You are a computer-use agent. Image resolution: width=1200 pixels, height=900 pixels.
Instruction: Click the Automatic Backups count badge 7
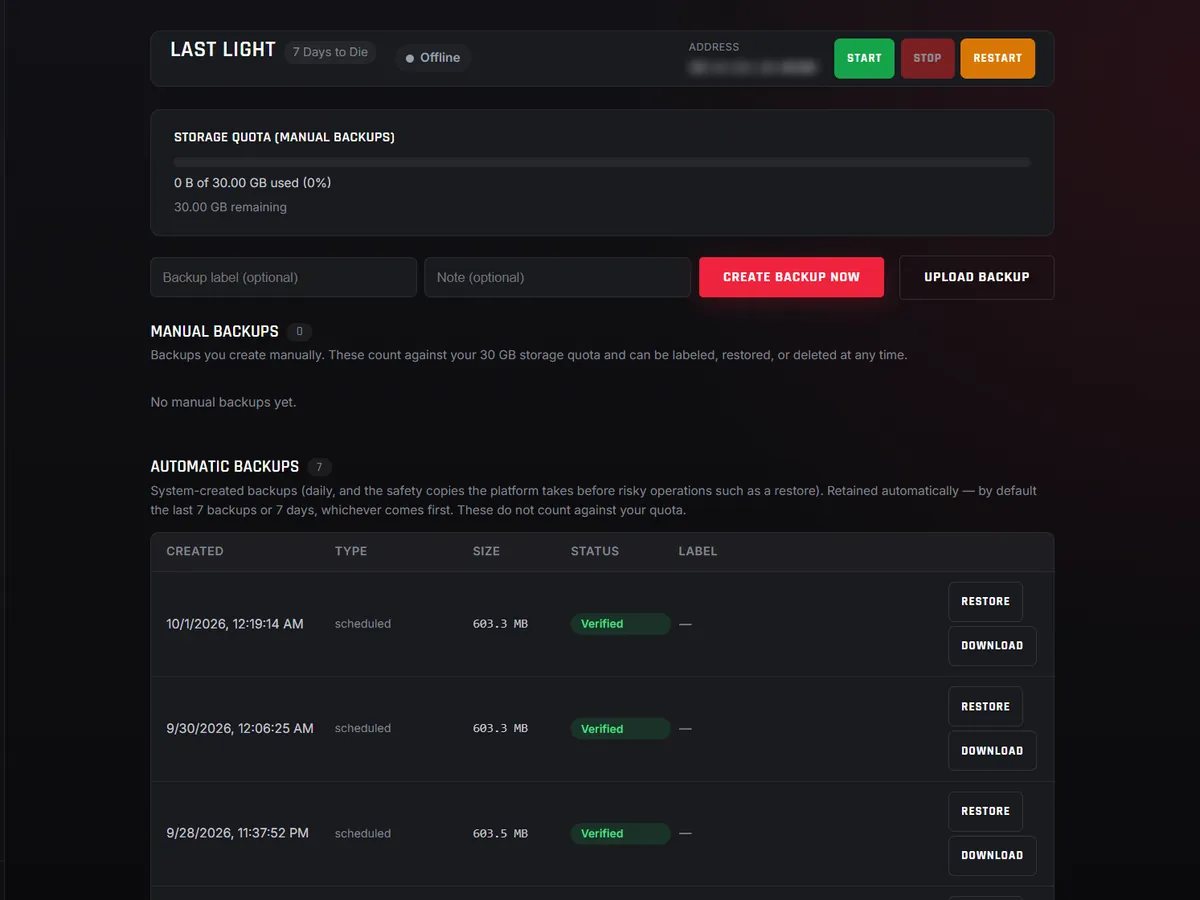pyautogui.click(x=319, y=467)
